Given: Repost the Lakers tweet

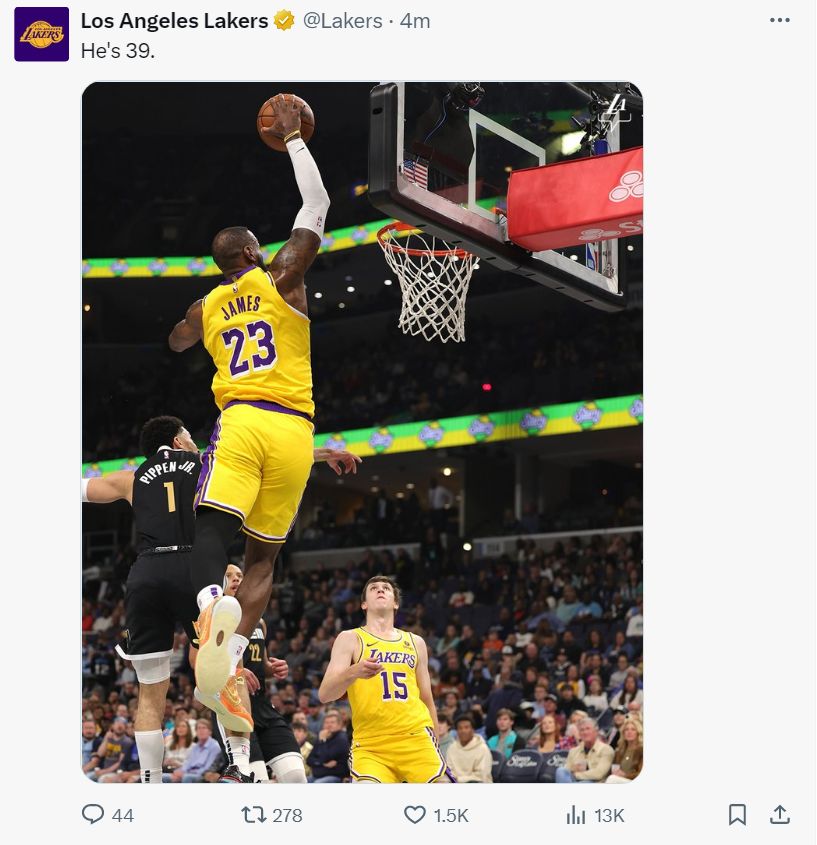Looking at the screenshot, I should pyautogui.click(x=254, y=815).
